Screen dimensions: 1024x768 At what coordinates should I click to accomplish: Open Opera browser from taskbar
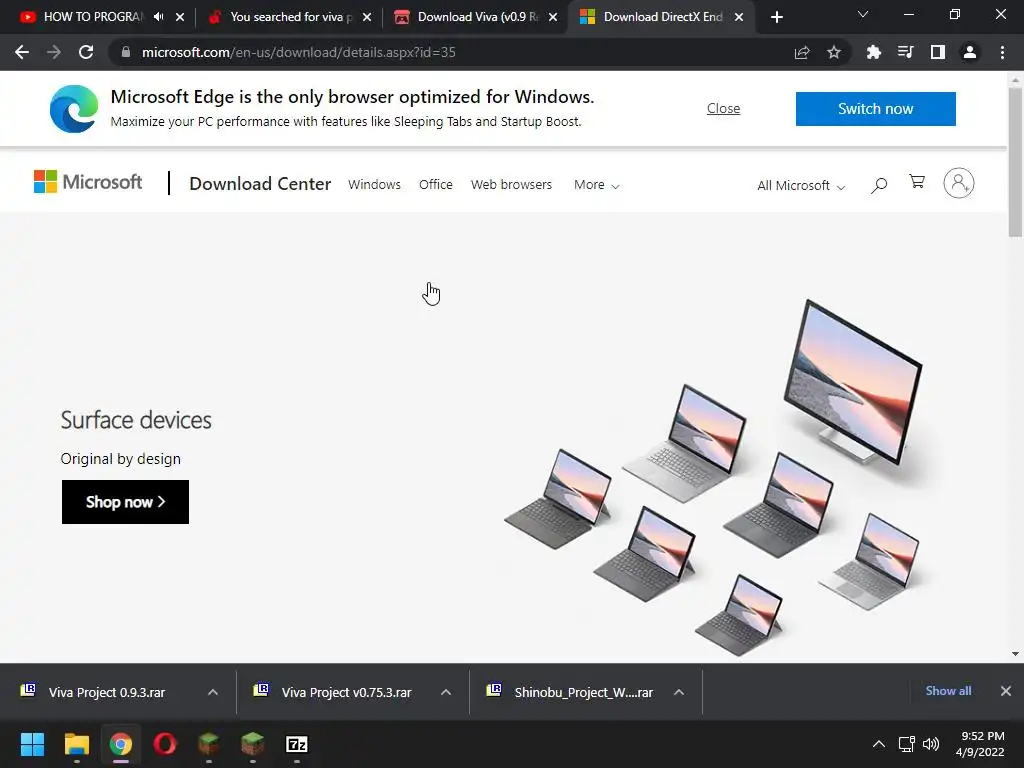coord(165,744)
